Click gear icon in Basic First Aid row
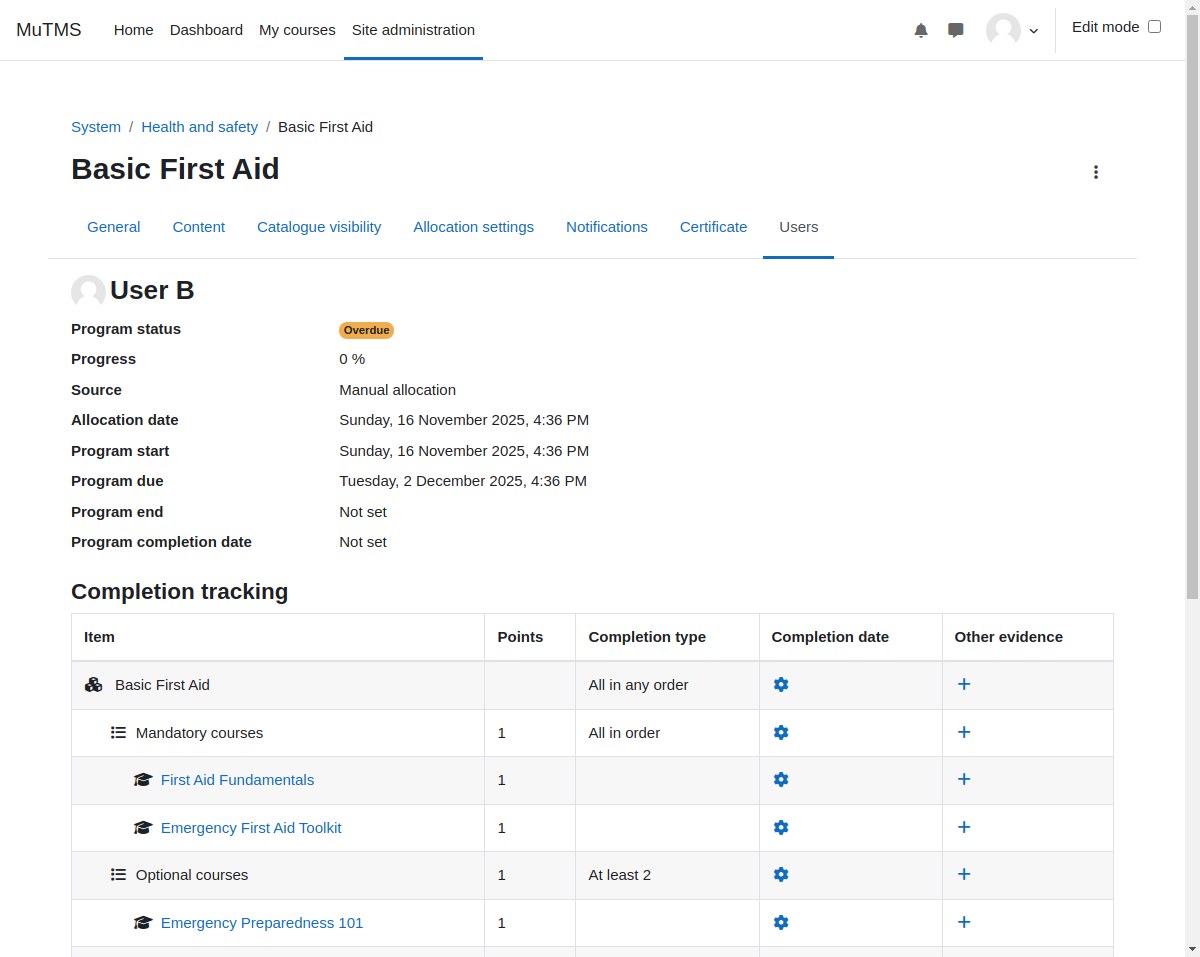This screenshot has height=957, width=1200. (x=781, y=685)
